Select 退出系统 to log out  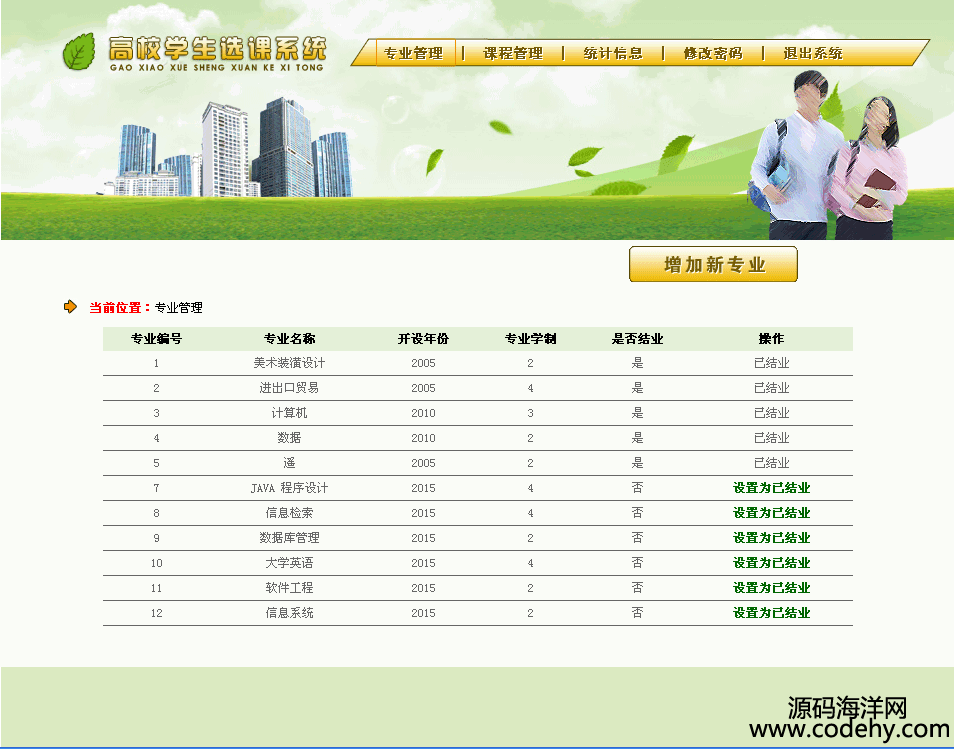tap(812, 54)
